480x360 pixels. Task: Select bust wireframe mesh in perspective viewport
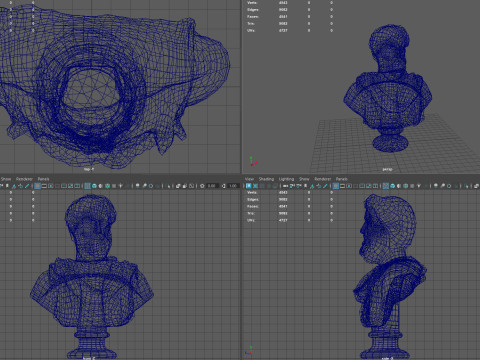[x=388, y=87]
